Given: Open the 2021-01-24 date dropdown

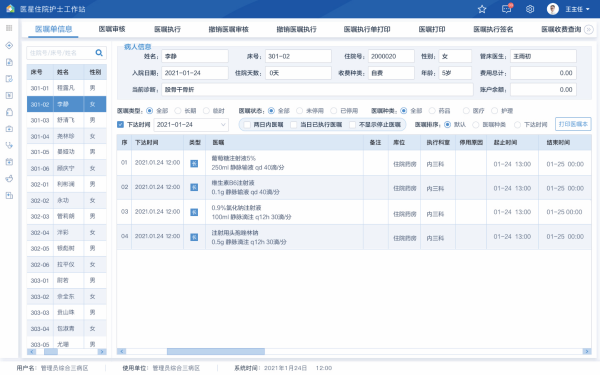Looking at the screenshot, I should [x=191, y=125].
